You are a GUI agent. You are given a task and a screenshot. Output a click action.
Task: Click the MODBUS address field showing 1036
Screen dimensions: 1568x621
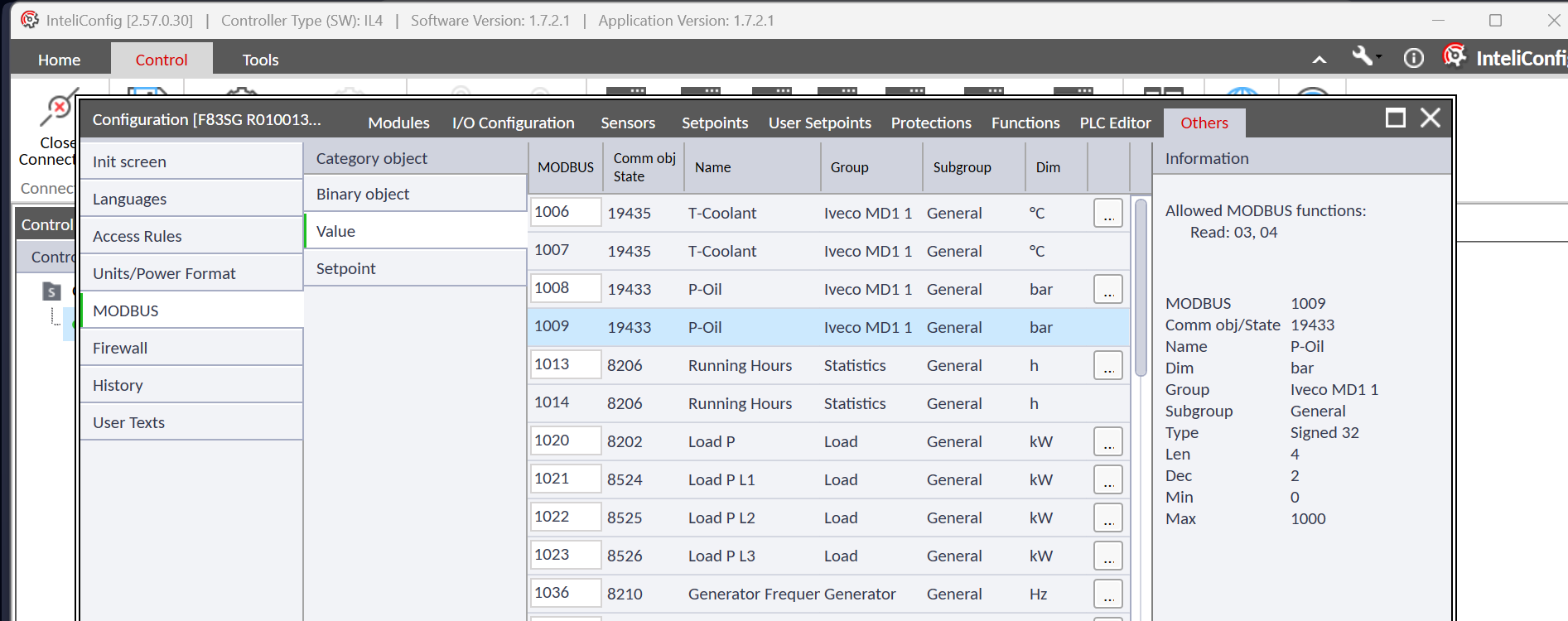click(566, 593)
